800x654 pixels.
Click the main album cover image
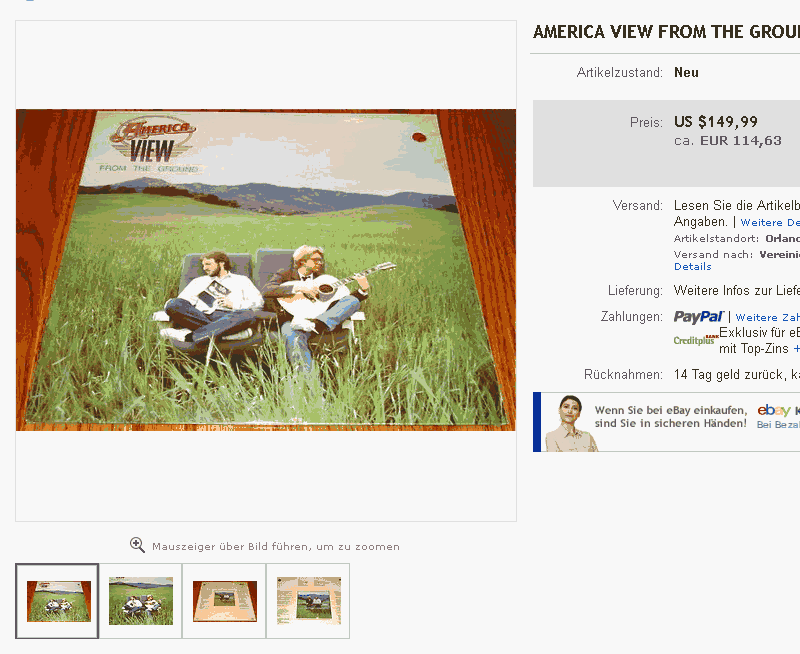coord(266,270)
